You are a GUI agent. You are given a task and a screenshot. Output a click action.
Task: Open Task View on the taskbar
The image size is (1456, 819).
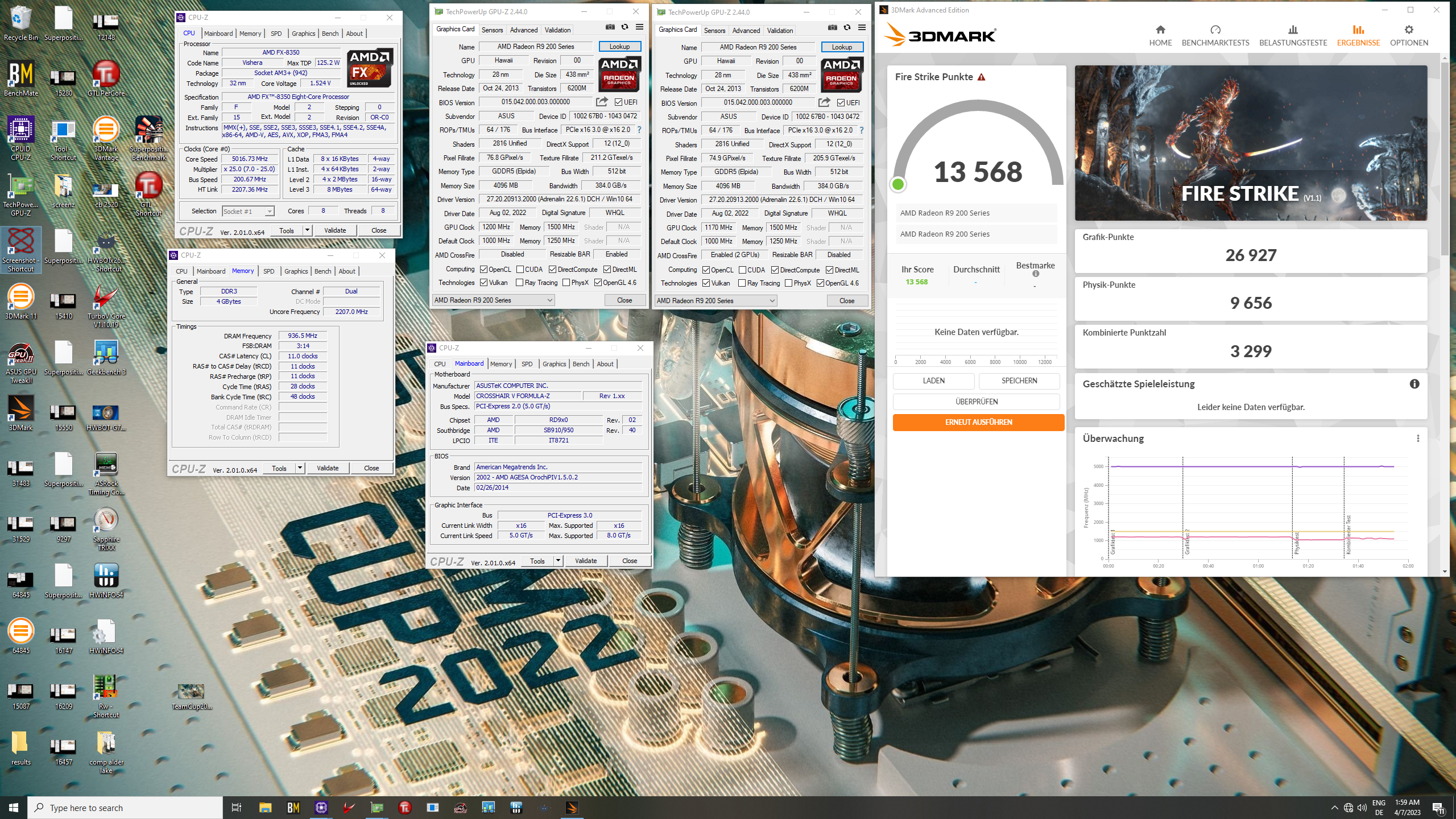(x=237, y=808)
